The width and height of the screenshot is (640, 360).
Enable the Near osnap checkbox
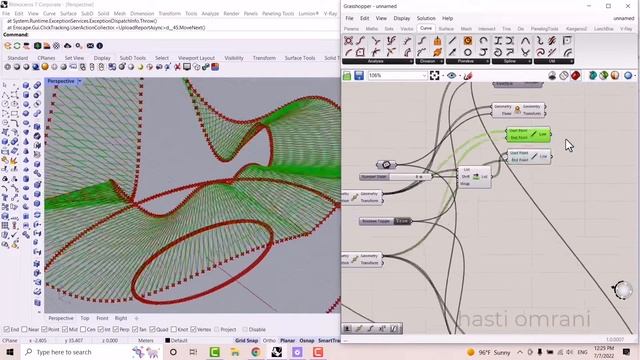[x=24, y=329]
